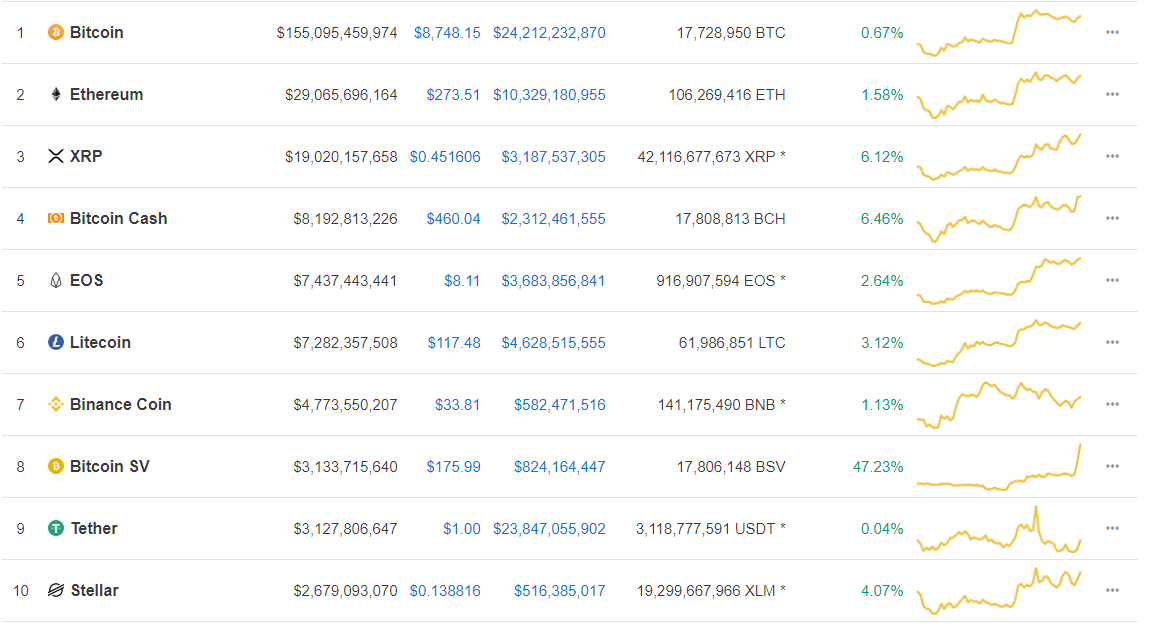
Task: Open Binance Coin price sparkline chart
Action: tap(999, 405)
